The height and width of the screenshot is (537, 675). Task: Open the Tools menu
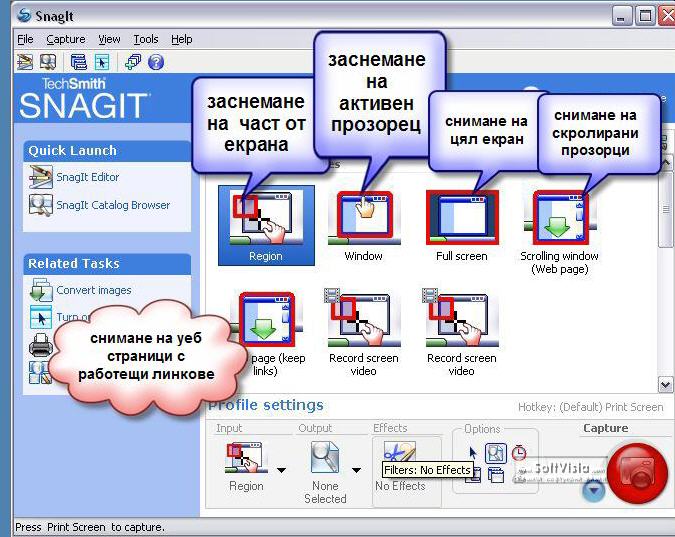(146, 39)
